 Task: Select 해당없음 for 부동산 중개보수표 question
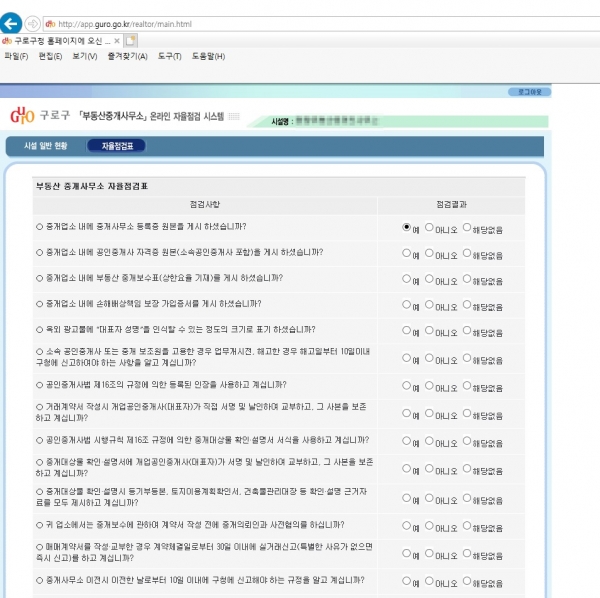pos(467,279)
